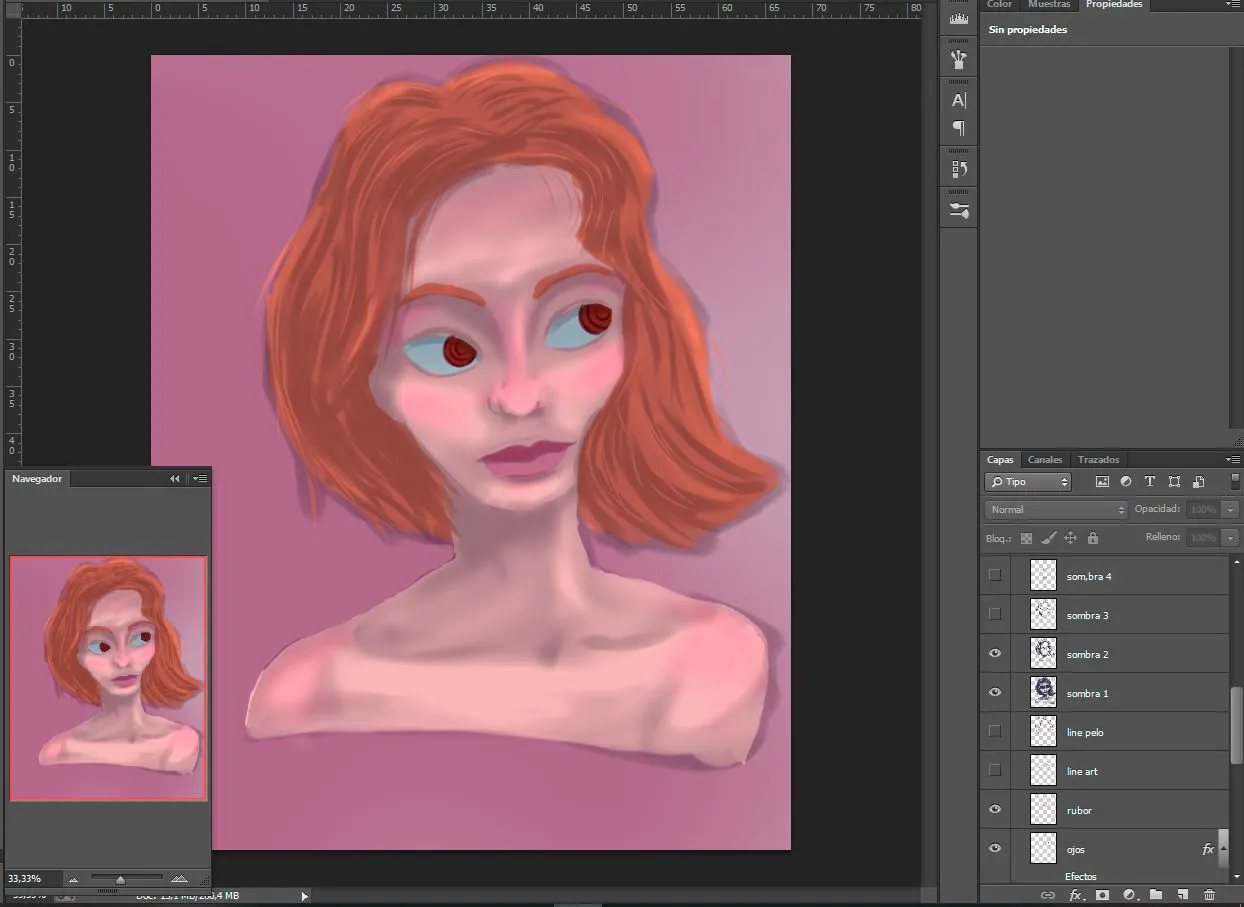Switch to the Capas tab
Viewport: 1244px width, 907px height.
tap(1000, 460)
